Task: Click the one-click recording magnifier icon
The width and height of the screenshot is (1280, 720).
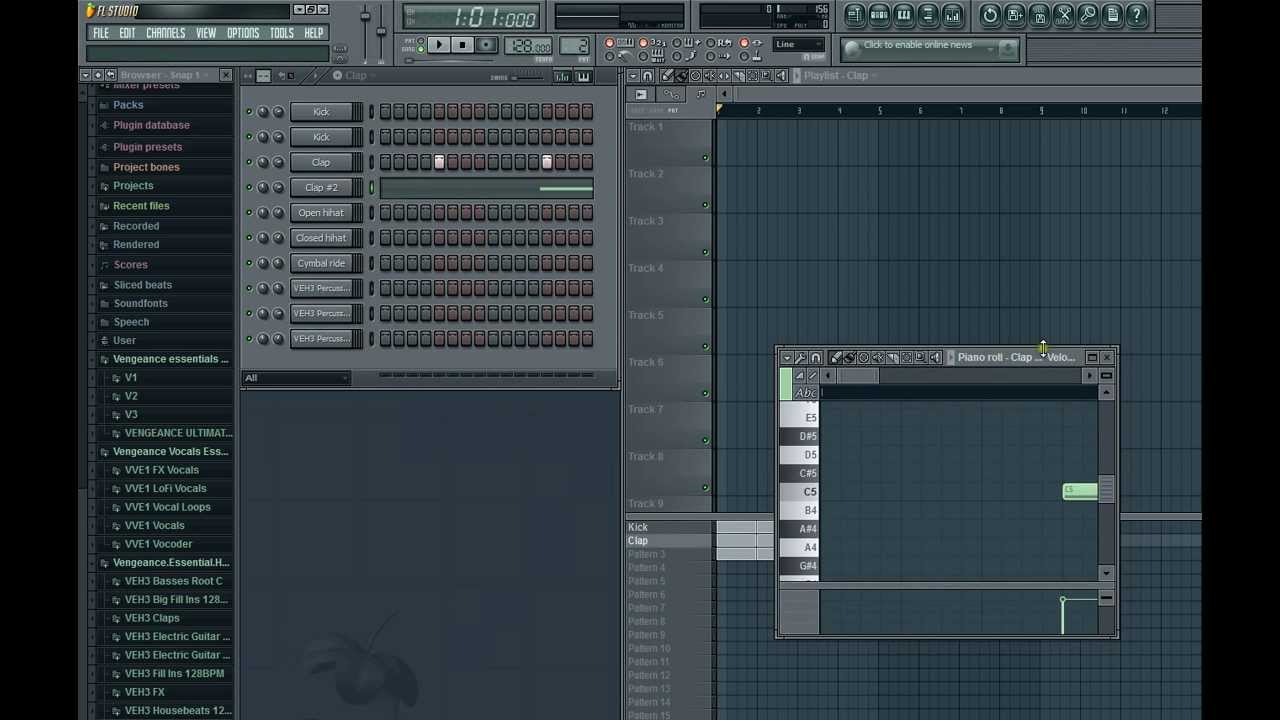Action: click(x=1088, y=15)
